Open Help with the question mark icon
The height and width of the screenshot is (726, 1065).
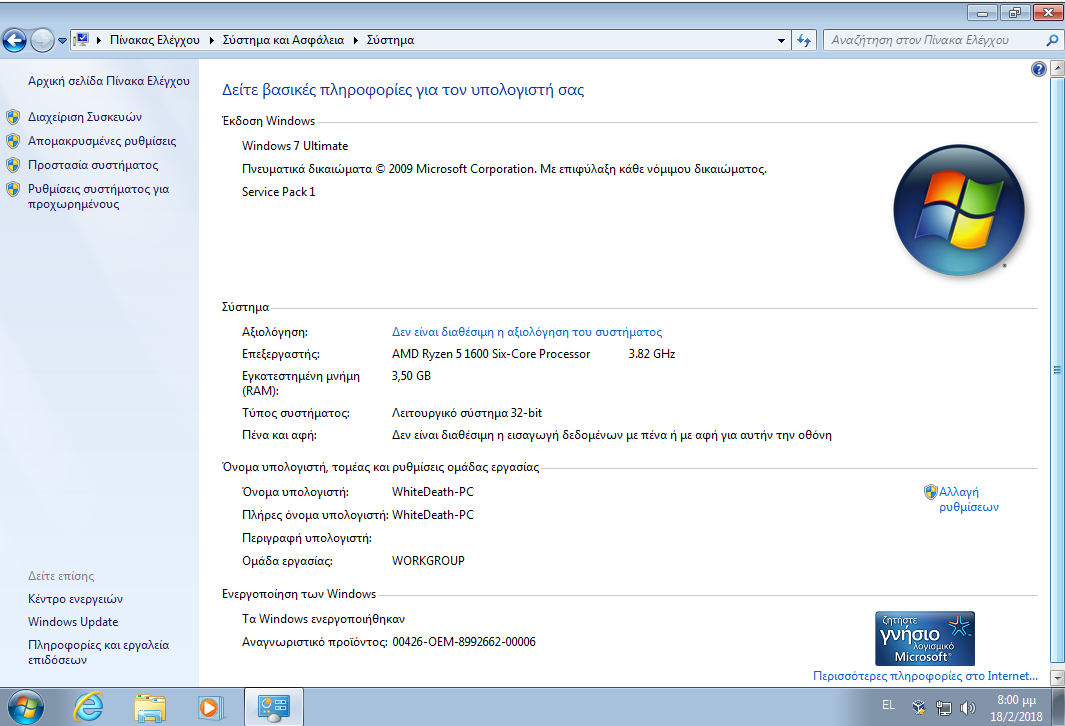pos(1039,69)
